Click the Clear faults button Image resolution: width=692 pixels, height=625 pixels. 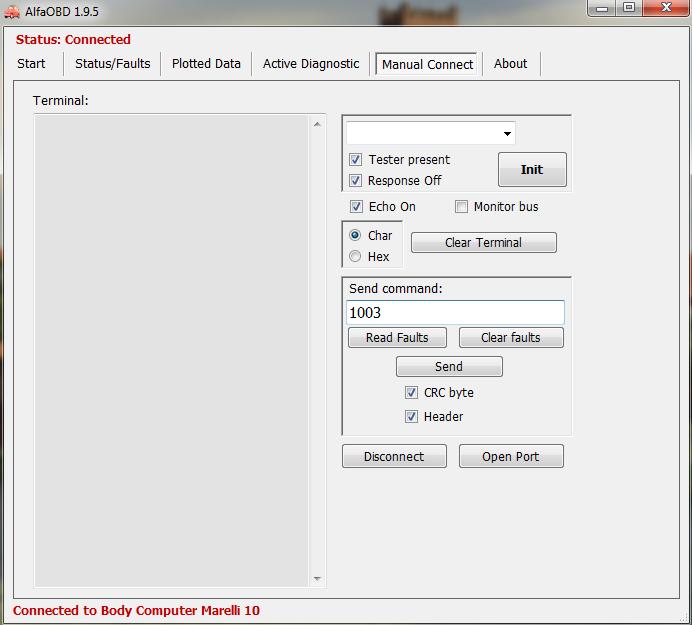pos(511,338)
